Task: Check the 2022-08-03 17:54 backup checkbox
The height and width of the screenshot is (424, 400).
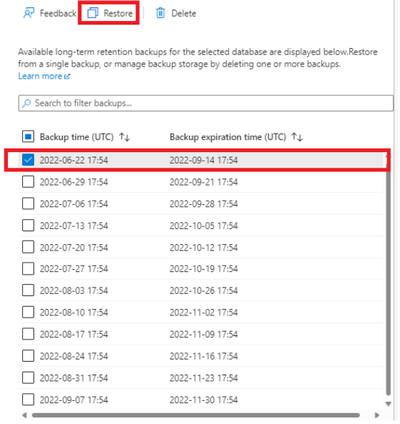Action: tap(28, 290)
